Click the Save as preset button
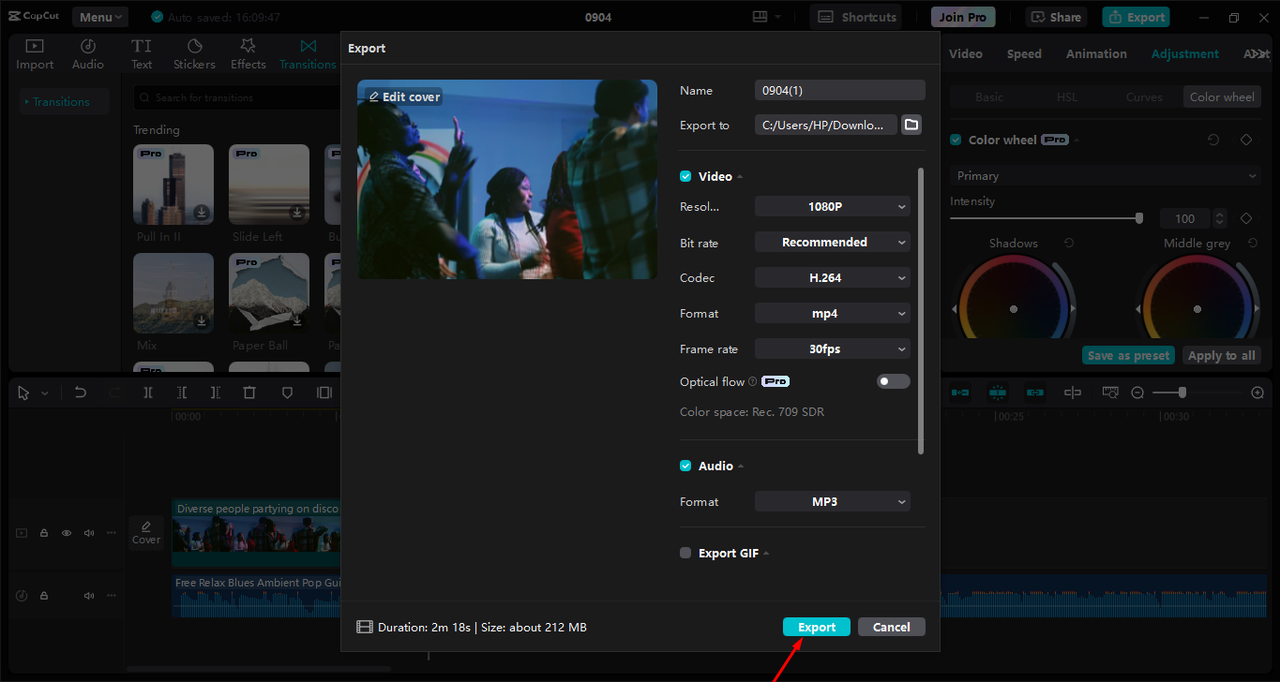The image size is (1280, 682). (1128, 355)
